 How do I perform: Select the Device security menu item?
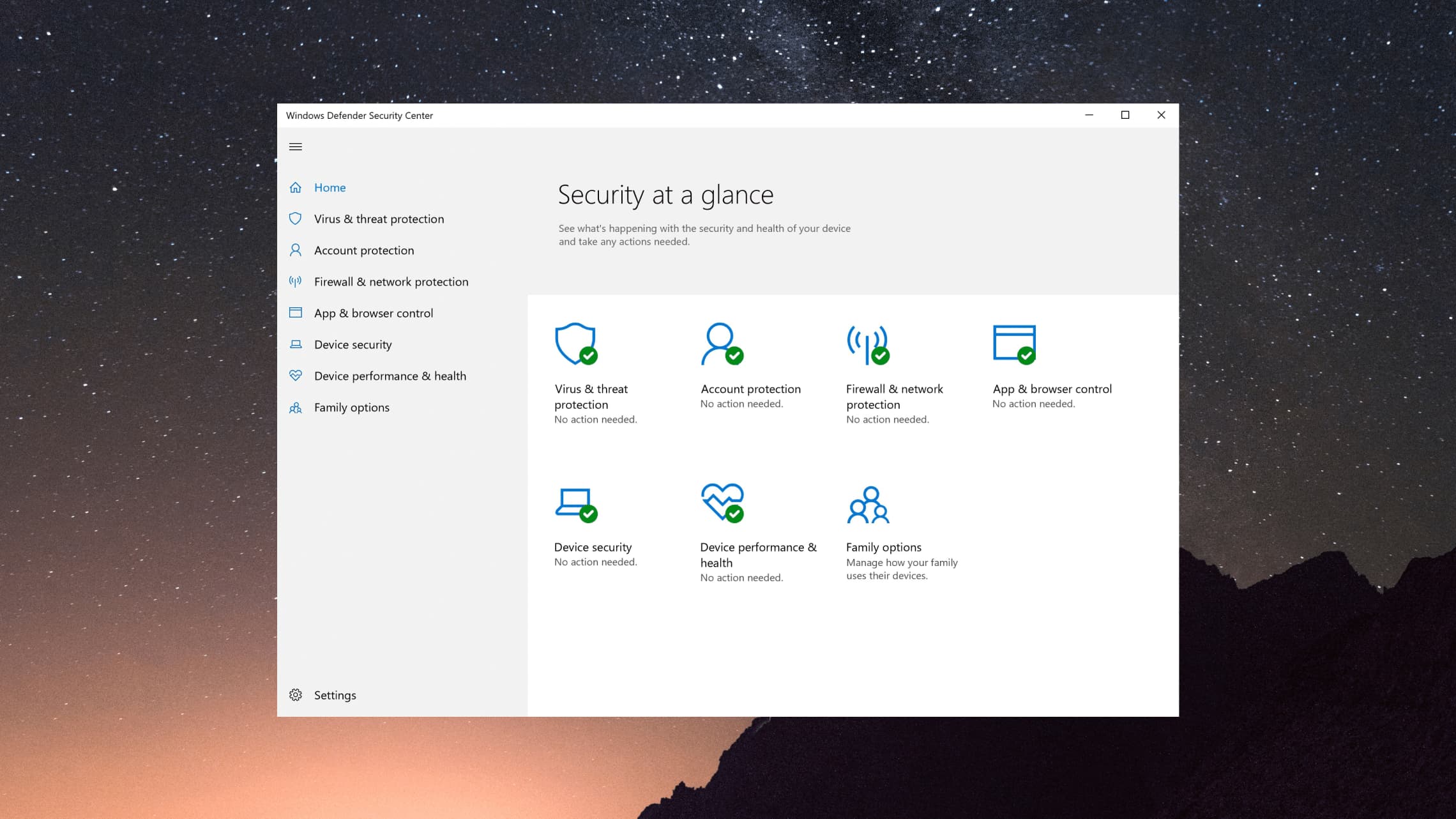tap(353, 344)
